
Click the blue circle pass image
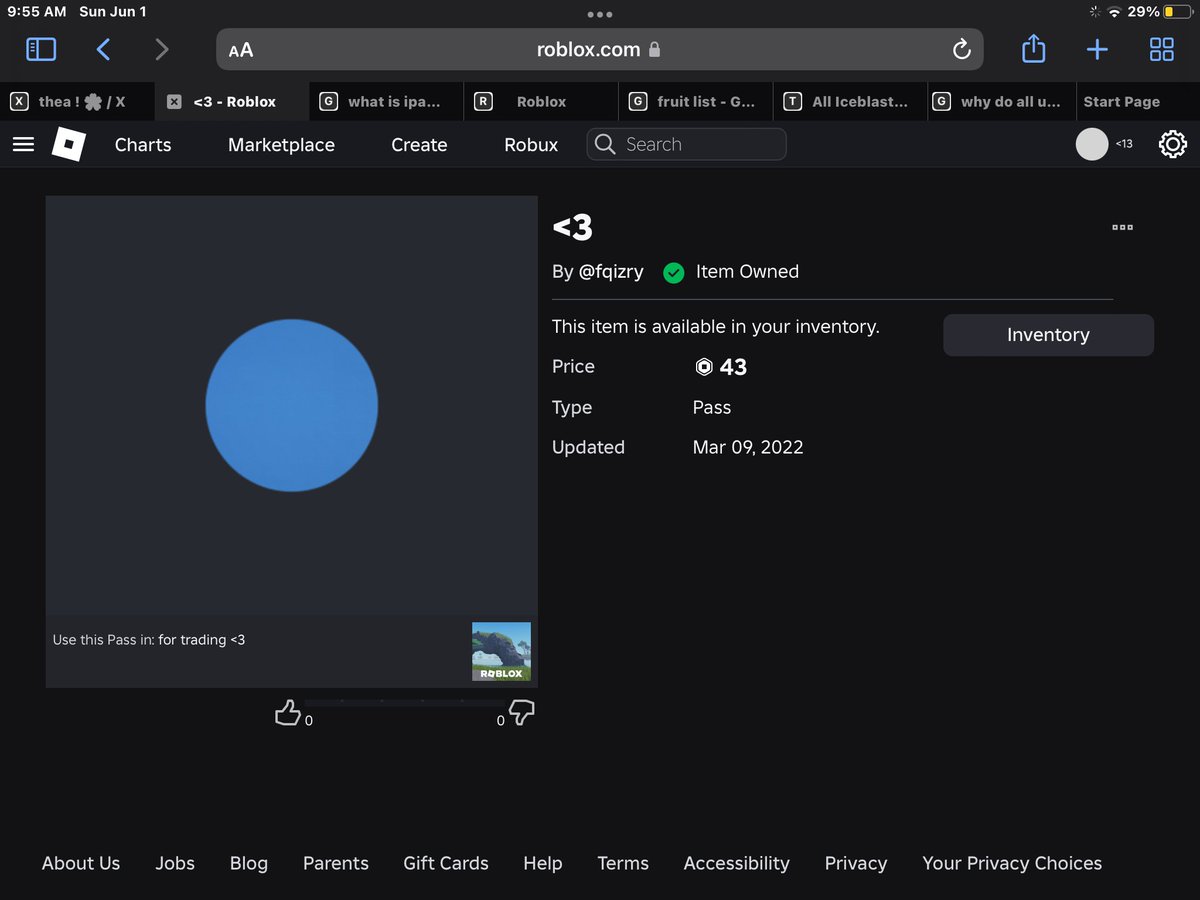tap(292, 405)
